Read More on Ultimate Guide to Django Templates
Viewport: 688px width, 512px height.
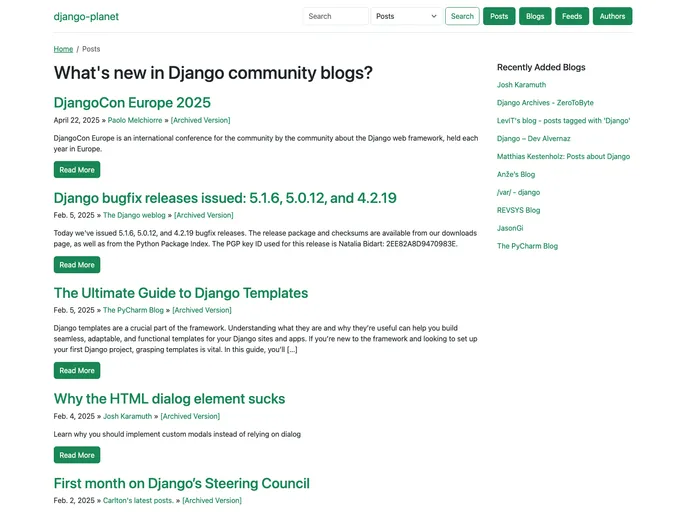tap(77, 371)
